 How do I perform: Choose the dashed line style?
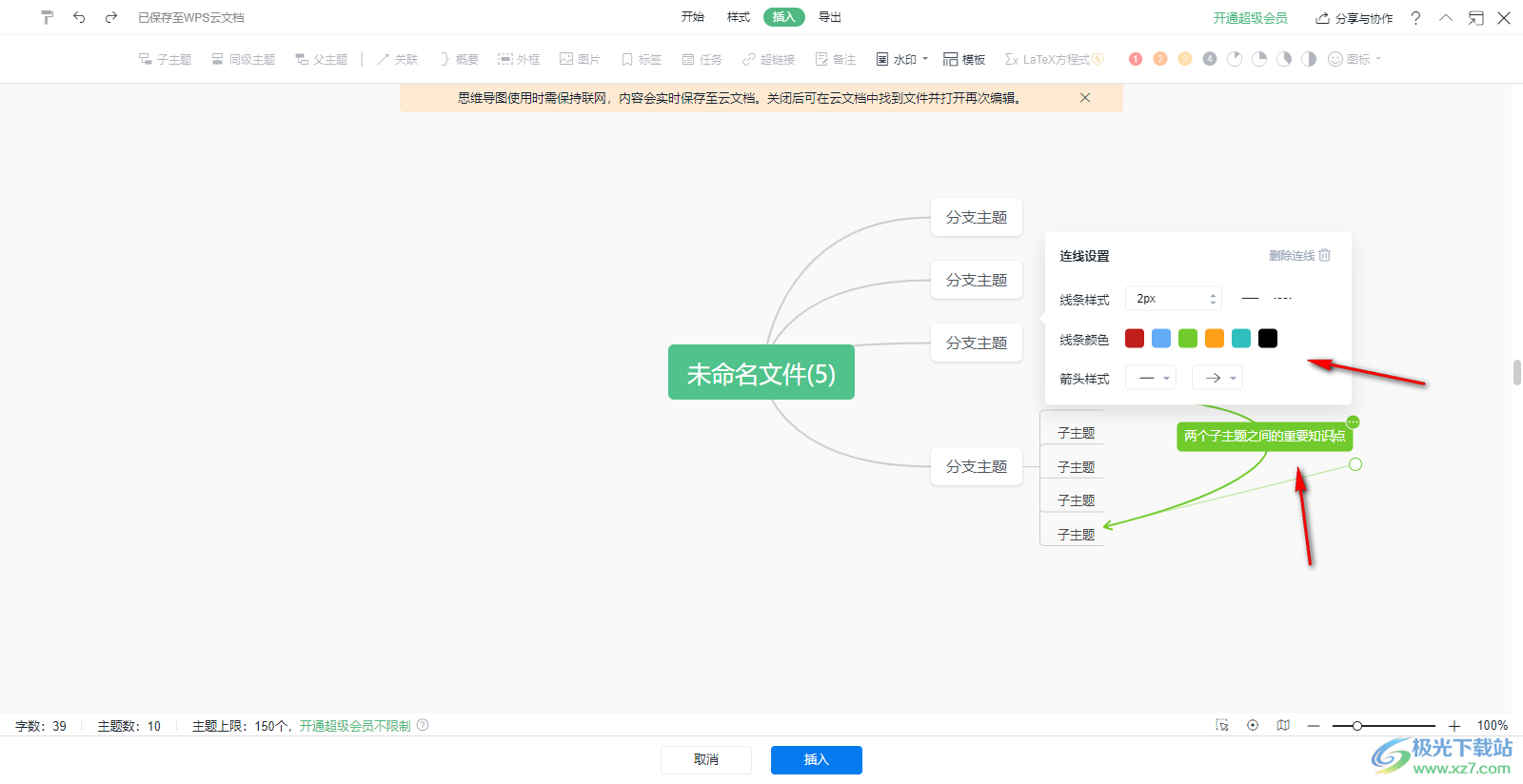point(1282,299)
